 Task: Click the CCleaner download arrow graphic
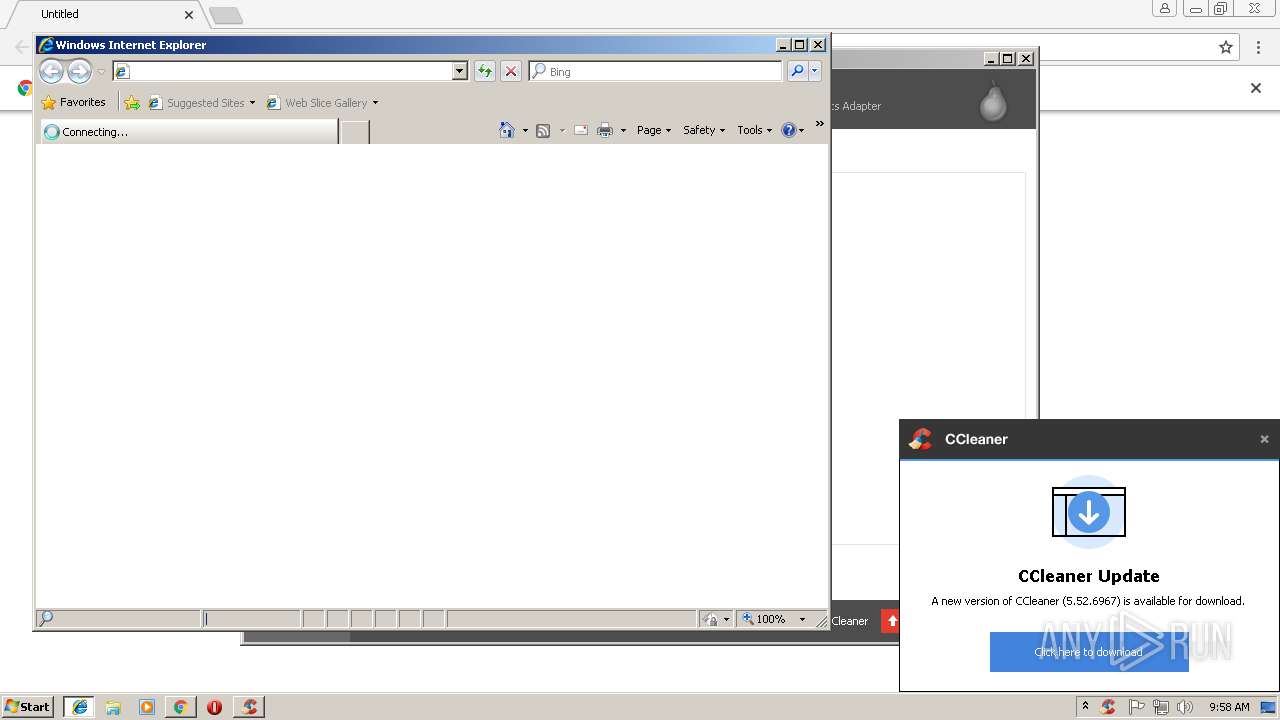click(x=1089, y=512)
